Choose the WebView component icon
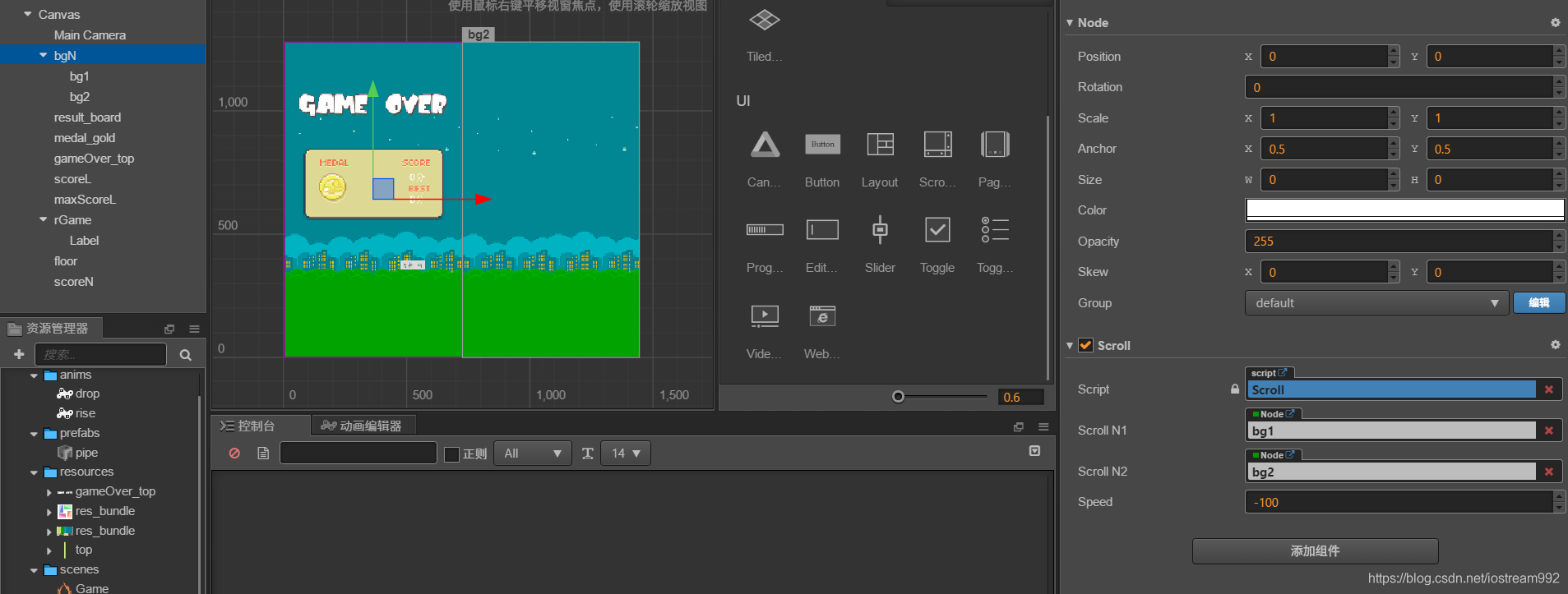 [822, 316]
